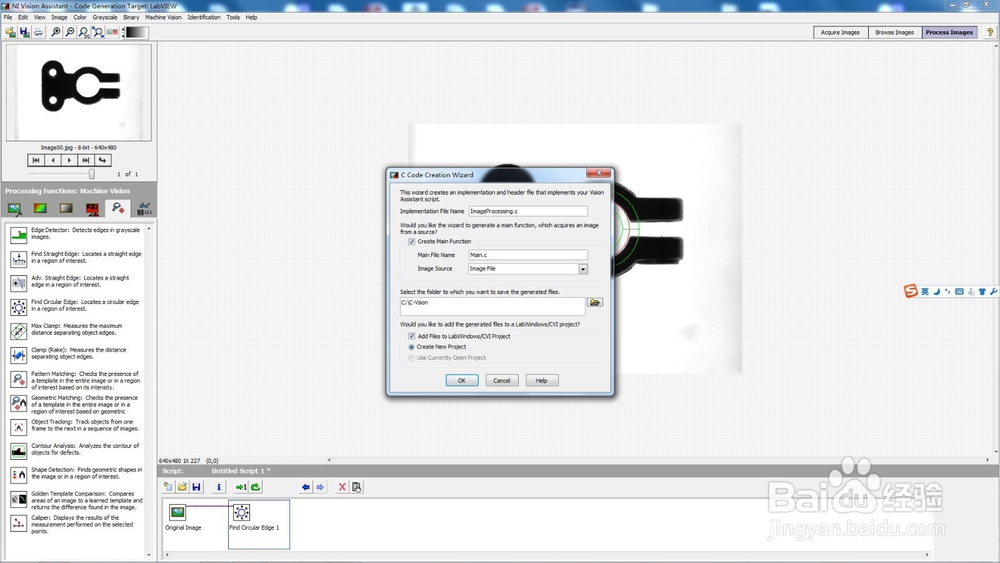Switch to the Acquire Images tab
This screenshot has width=1000, height=563.
tap(841, 33)
